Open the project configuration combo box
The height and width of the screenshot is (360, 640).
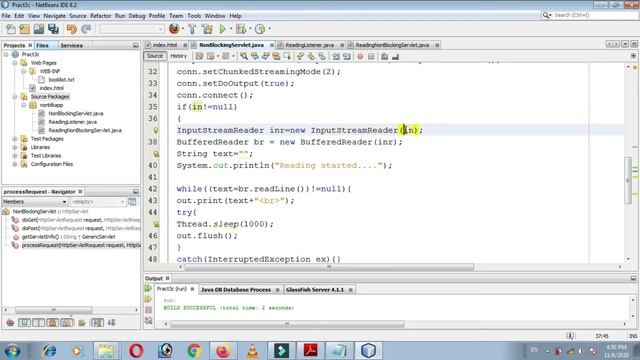pos(132,29)
